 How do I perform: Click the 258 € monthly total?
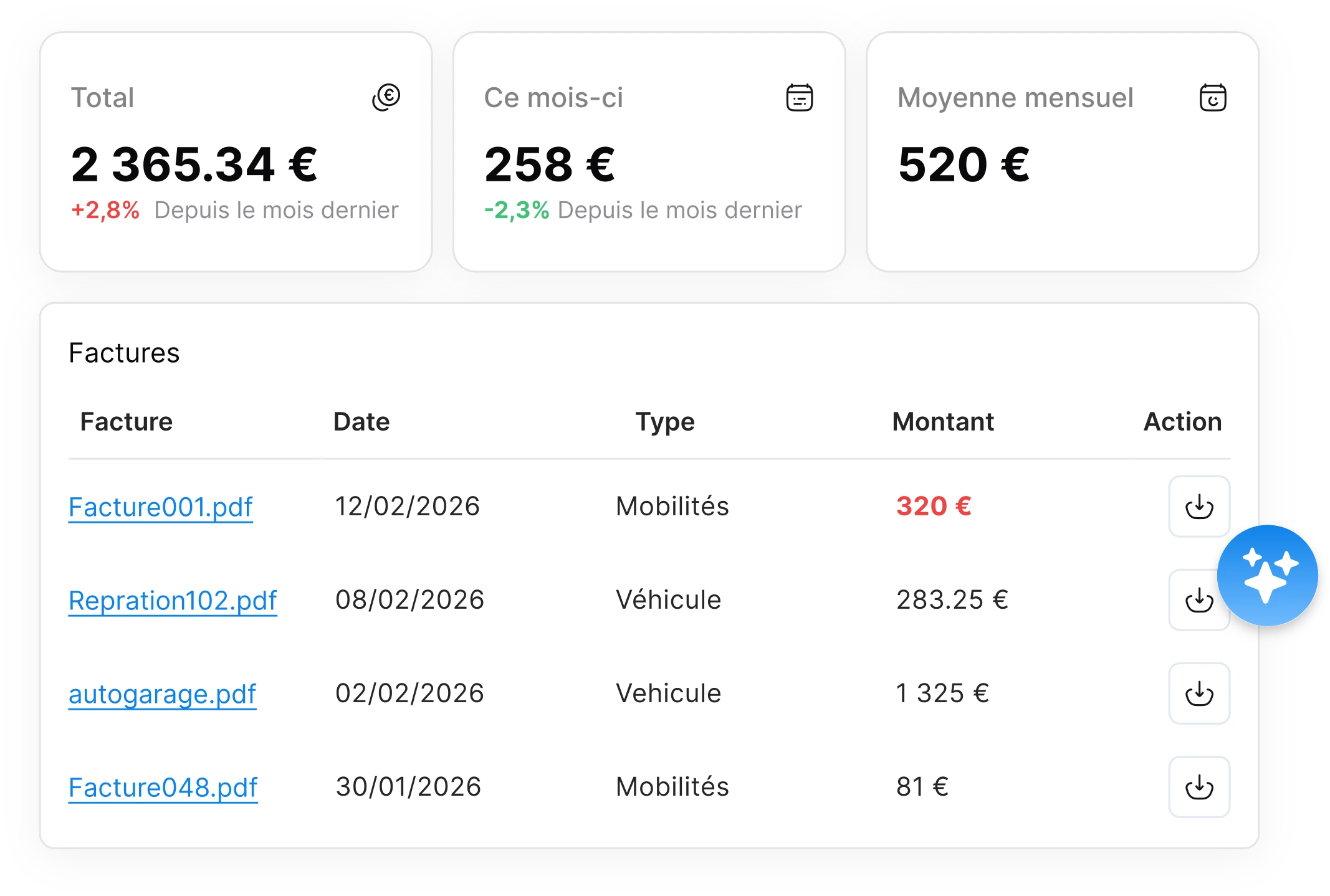pyautogui.click(x=549, y=164)
